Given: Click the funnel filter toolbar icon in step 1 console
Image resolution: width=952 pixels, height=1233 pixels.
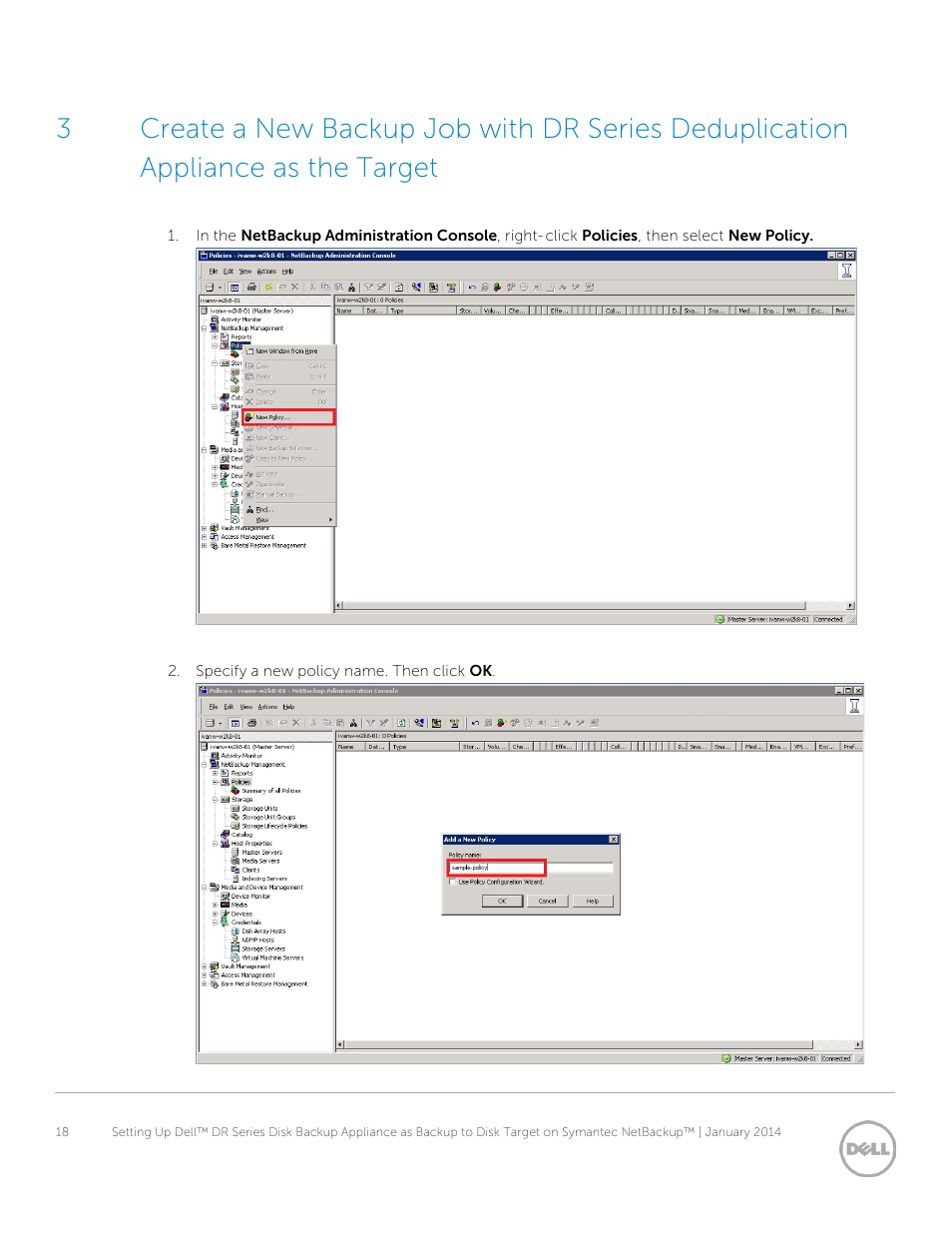Looking at the screenshot, I should point(367,288).
